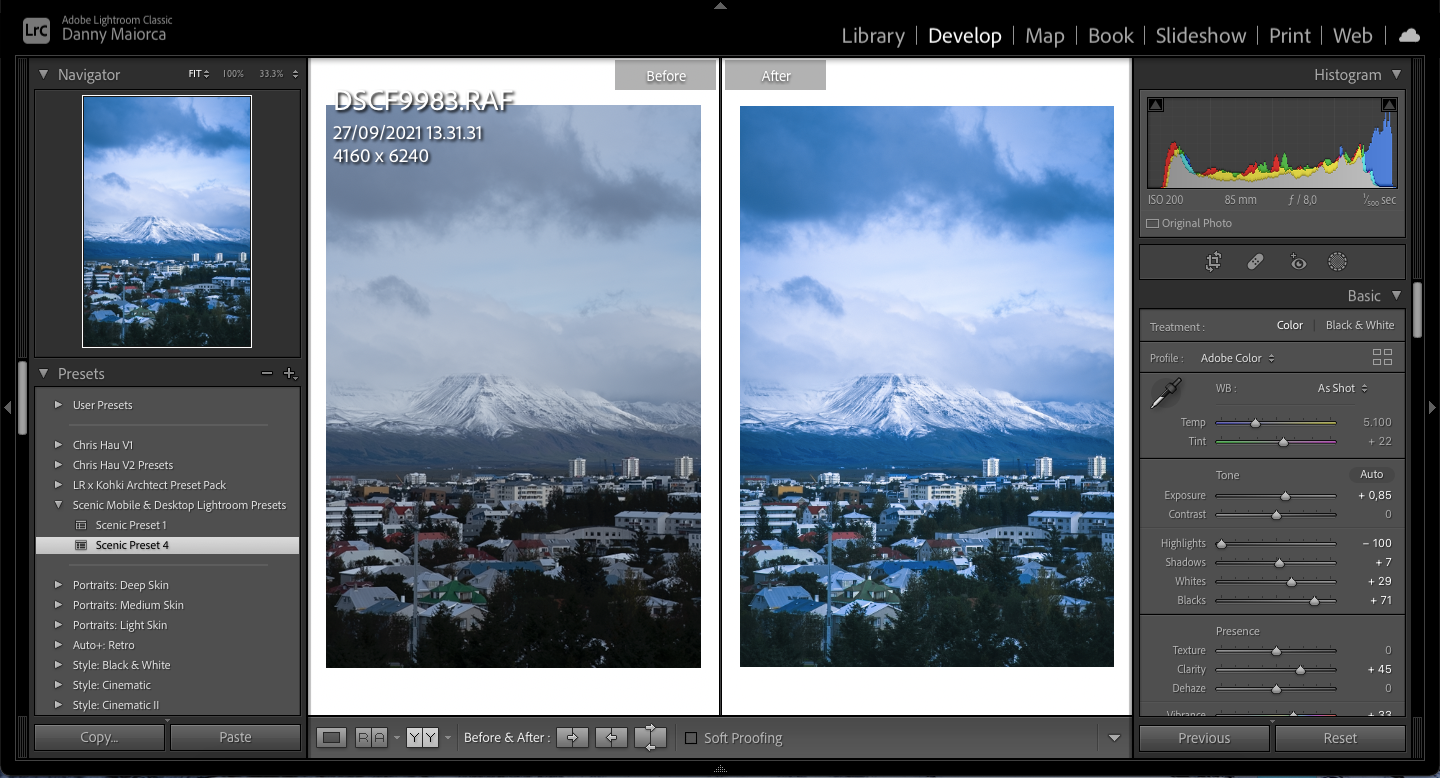Switch to the Web module
Image resolution: width=1440 pixels, height=778 pixels.
point(1352,36)
